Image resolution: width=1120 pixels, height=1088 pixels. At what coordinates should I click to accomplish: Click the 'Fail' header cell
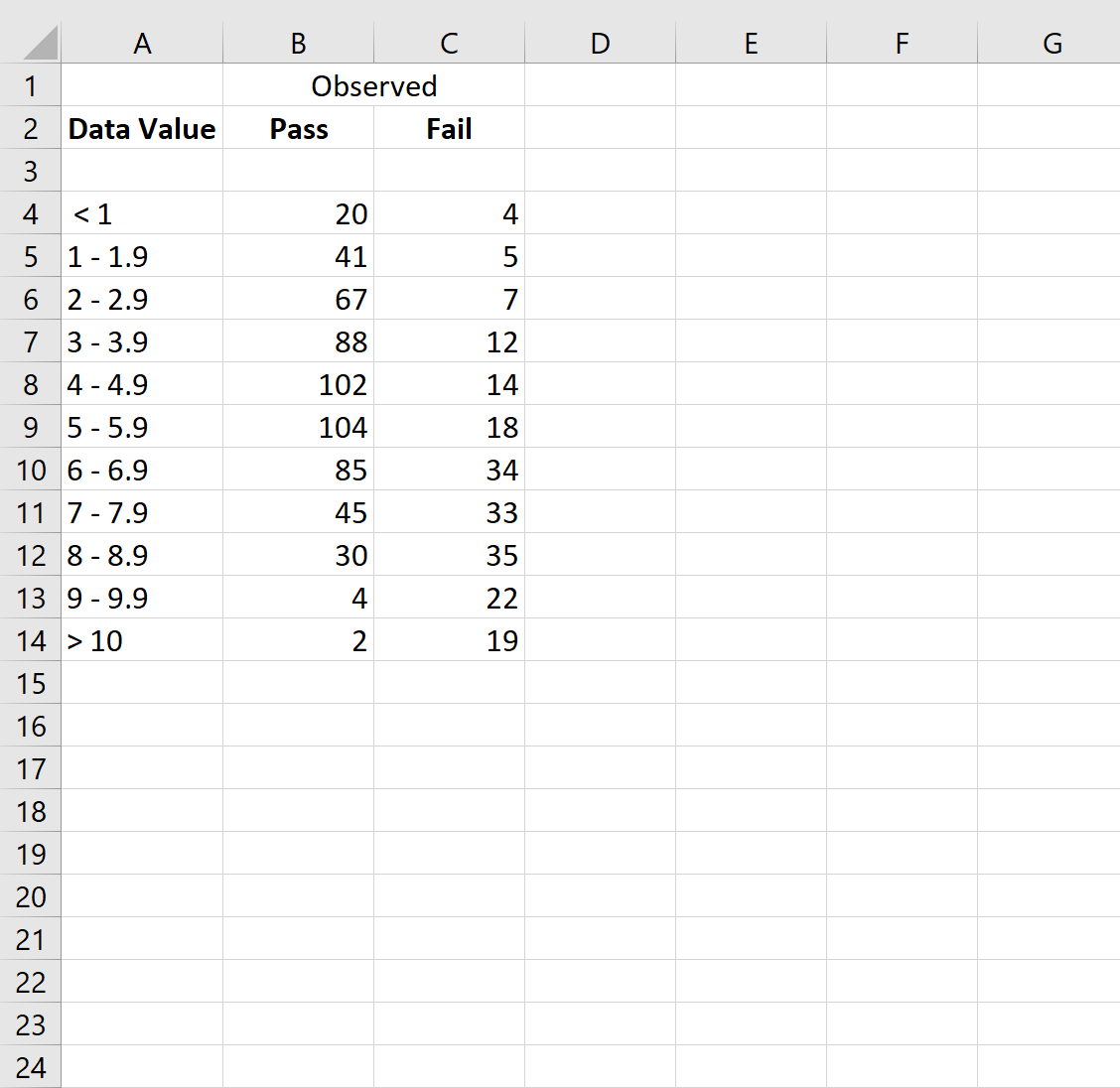[x=449, y=128]
